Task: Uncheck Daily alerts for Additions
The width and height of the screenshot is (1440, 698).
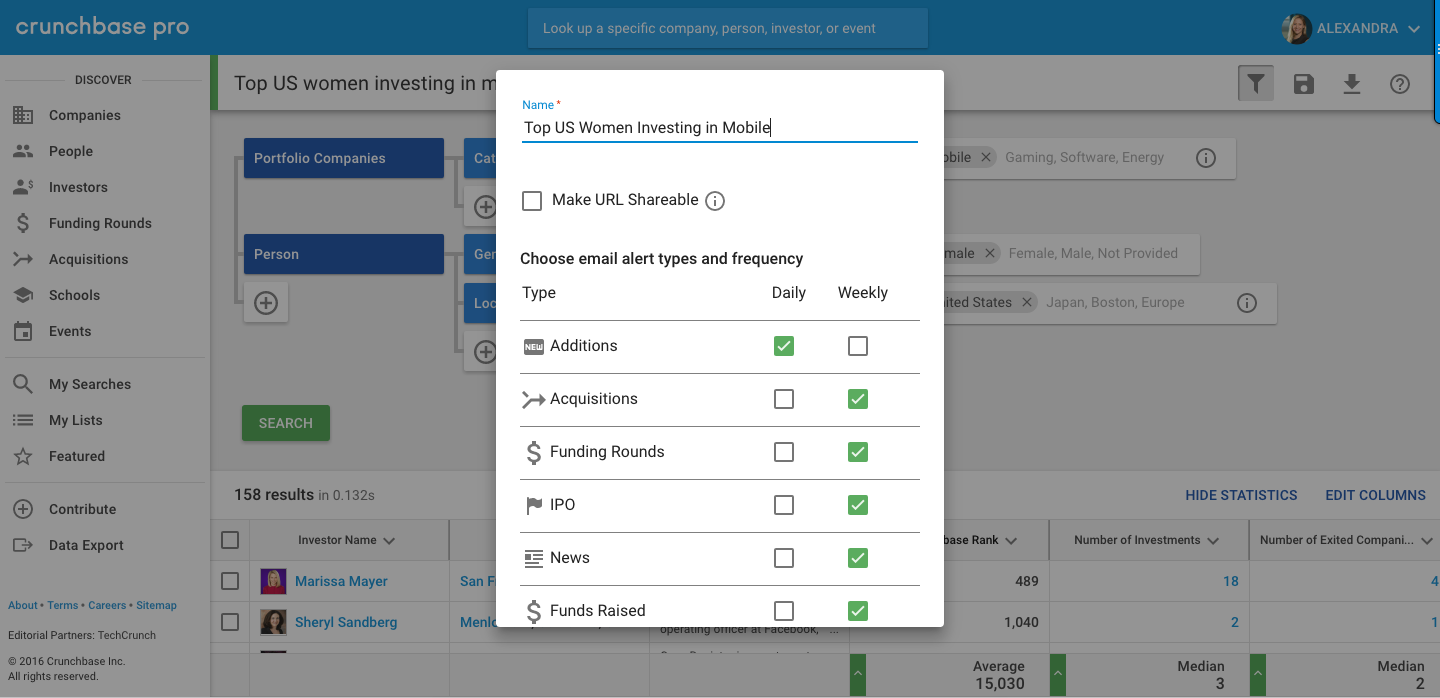Action: click(784, 346)
